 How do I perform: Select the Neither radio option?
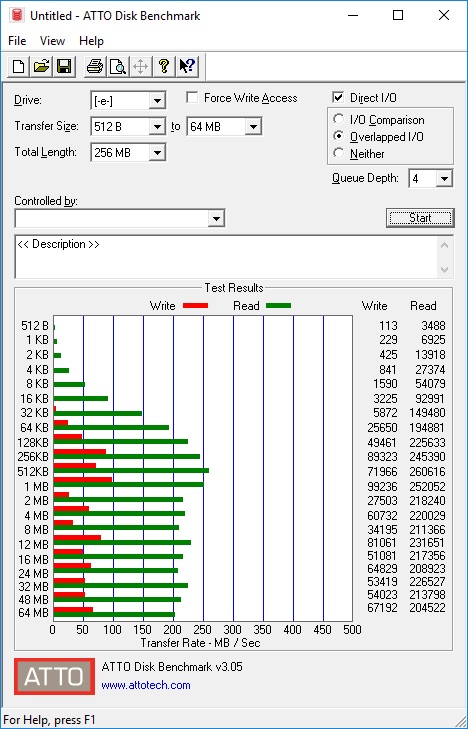(x=339, y=153)
